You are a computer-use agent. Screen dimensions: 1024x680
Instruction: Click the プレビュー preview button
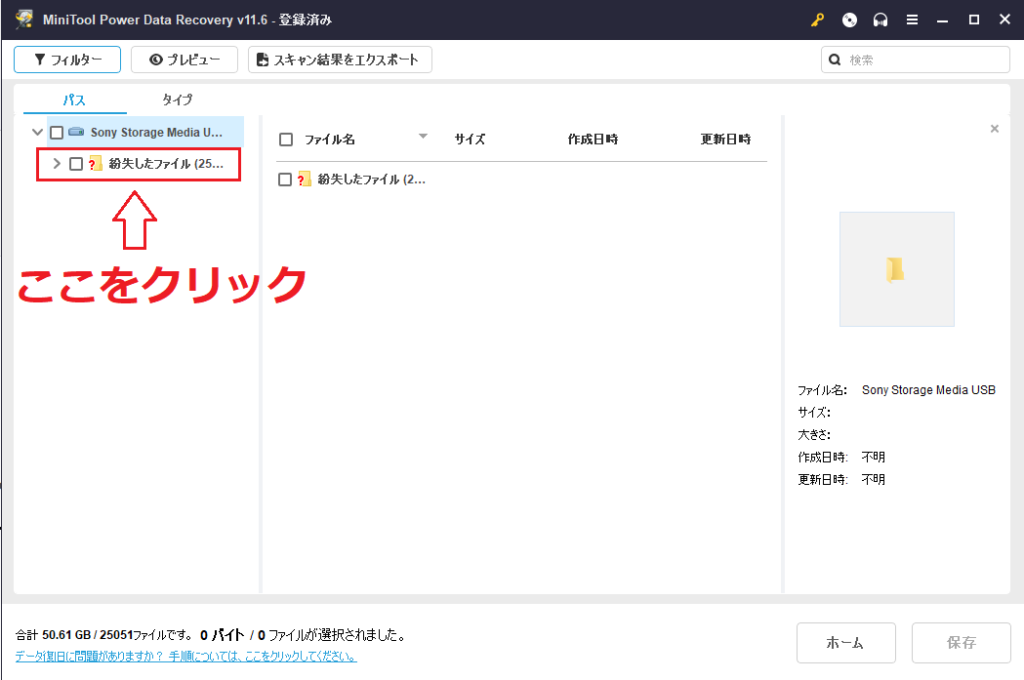pyautogui.click(x=184, y=59)
